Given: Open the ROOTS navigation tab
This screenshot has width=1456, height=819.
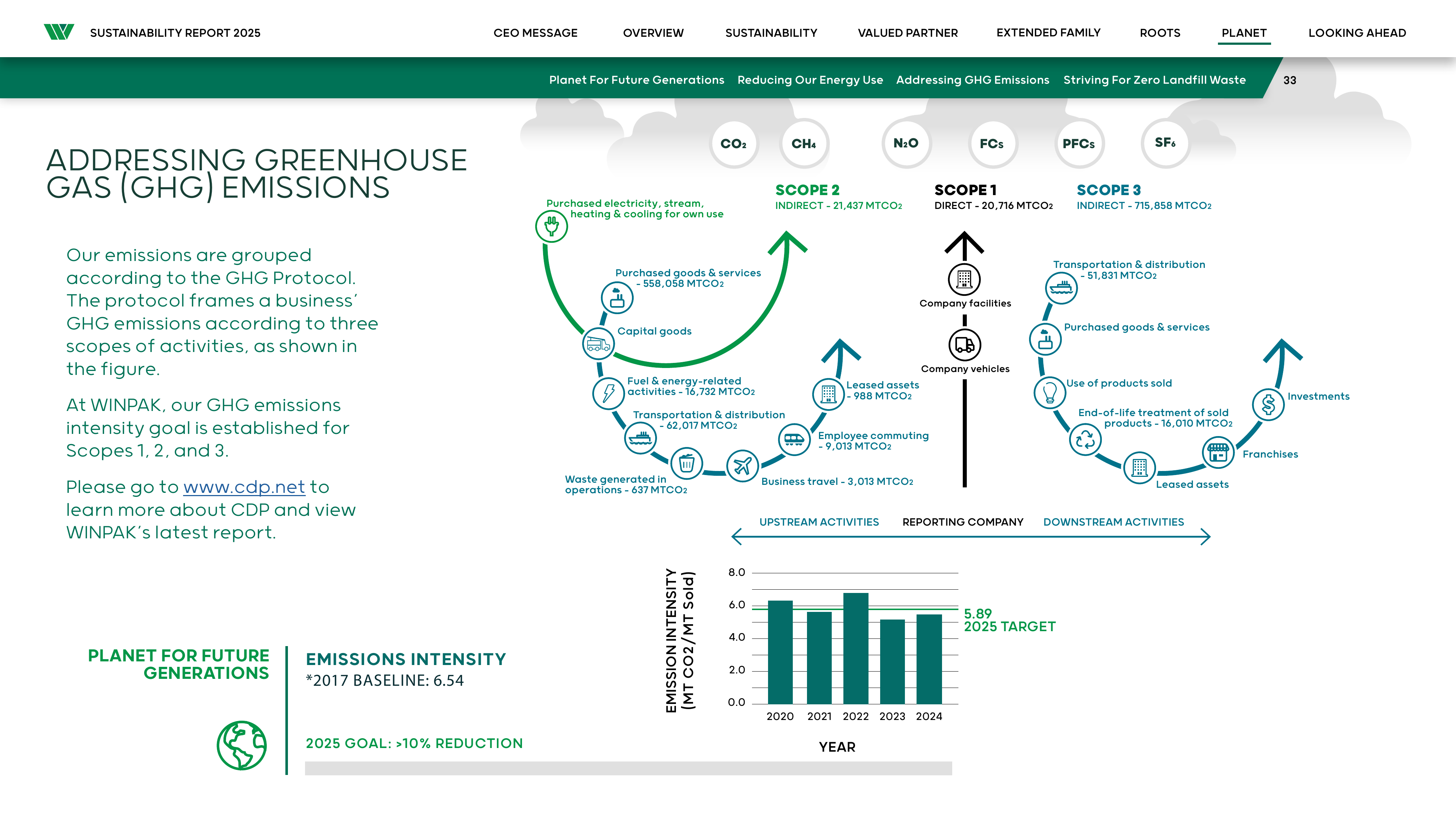Looking at the screenshot, I should tap(1160, 33).
